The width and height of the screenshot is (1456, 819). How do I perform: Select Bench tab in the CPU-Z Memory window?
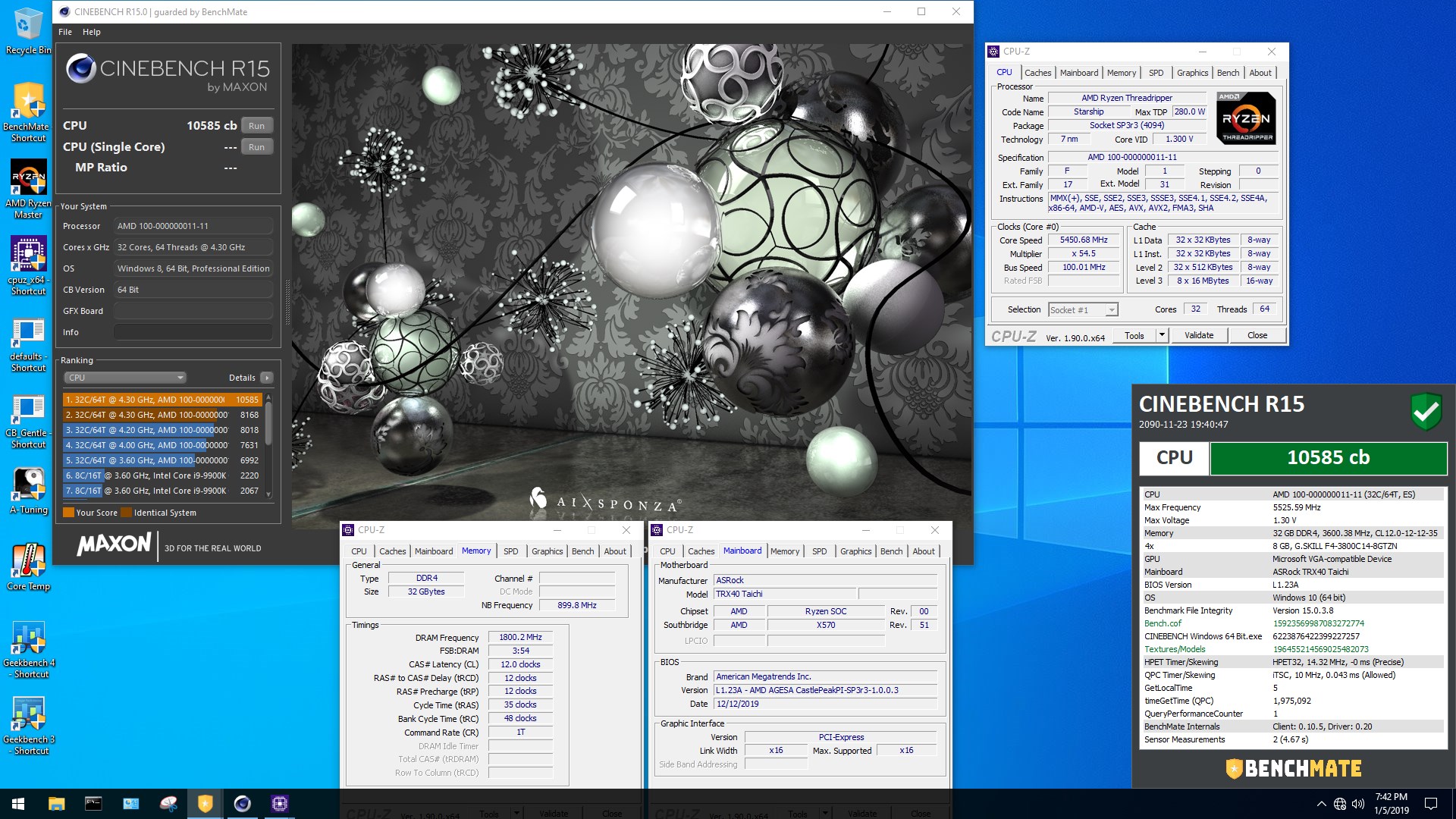click(582, 551)
